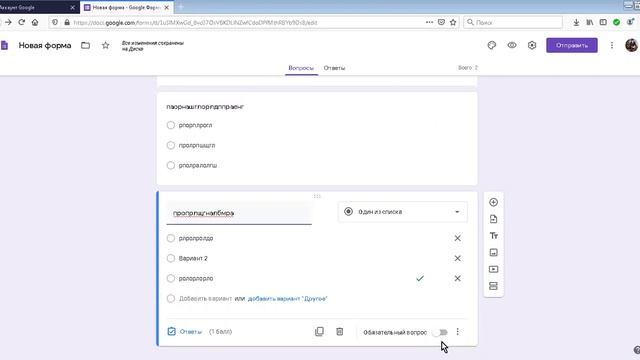Open Google Forms home icon

tap(4, 45)
